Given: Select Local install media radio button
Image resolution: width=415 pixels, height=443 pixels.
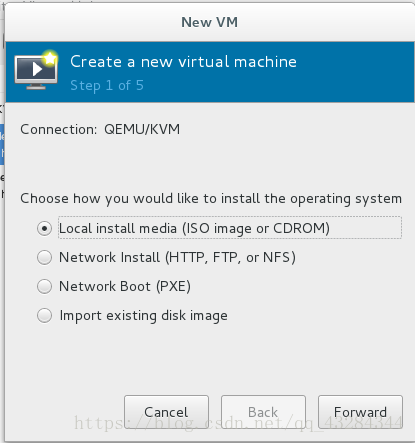Looking at the screenshot, I should [44, 228].
